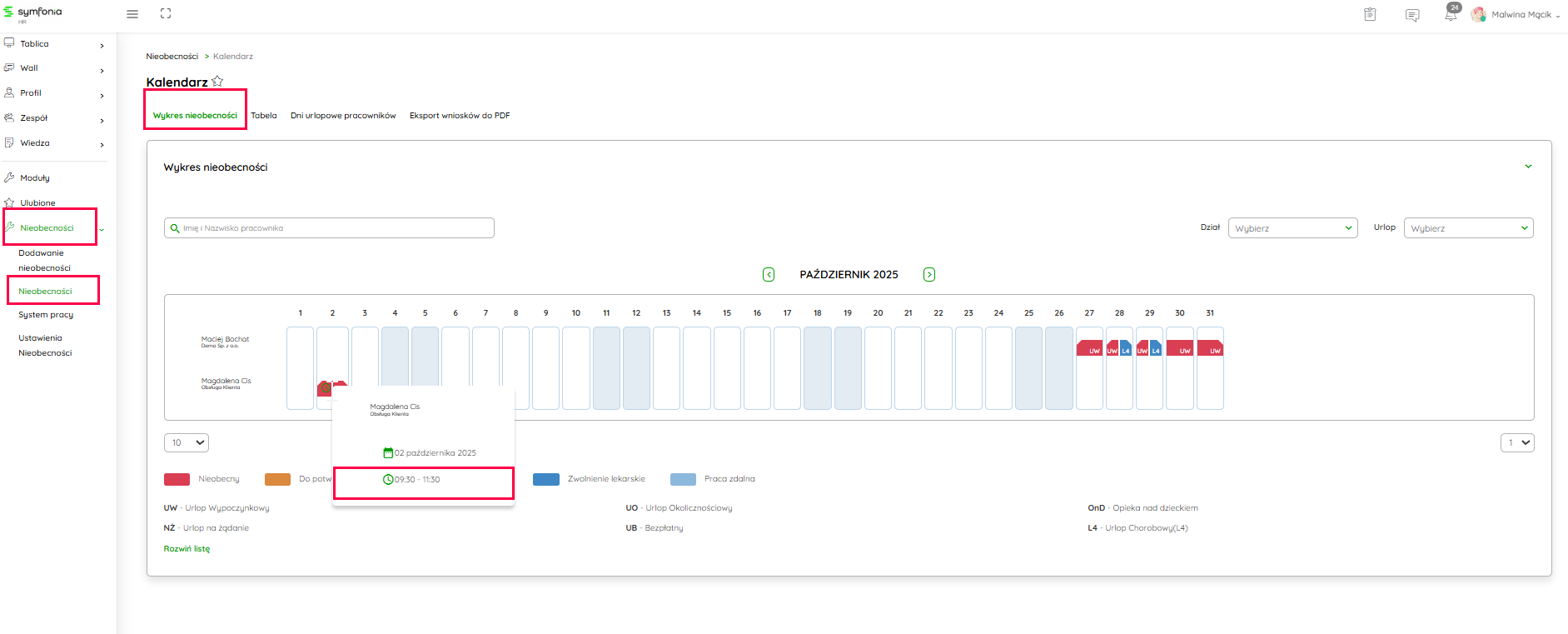Open the clipboard tasks icon
The height and width of the screenshot is (634, 1568).
pyautogui.click(x=1370, y=14)
